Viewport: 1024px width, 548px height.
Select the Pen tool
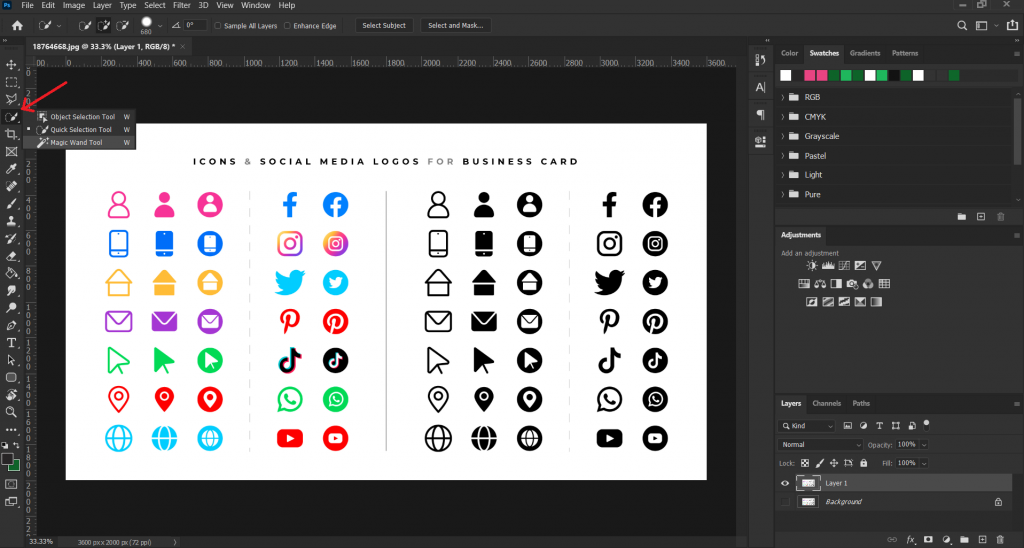coord(11,325)
